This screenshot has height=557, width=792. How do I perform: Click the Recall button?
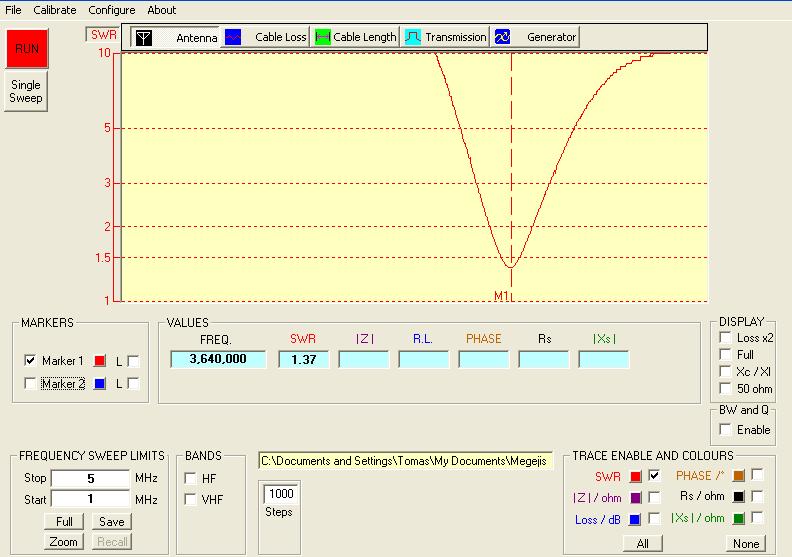tap(112, 541)
